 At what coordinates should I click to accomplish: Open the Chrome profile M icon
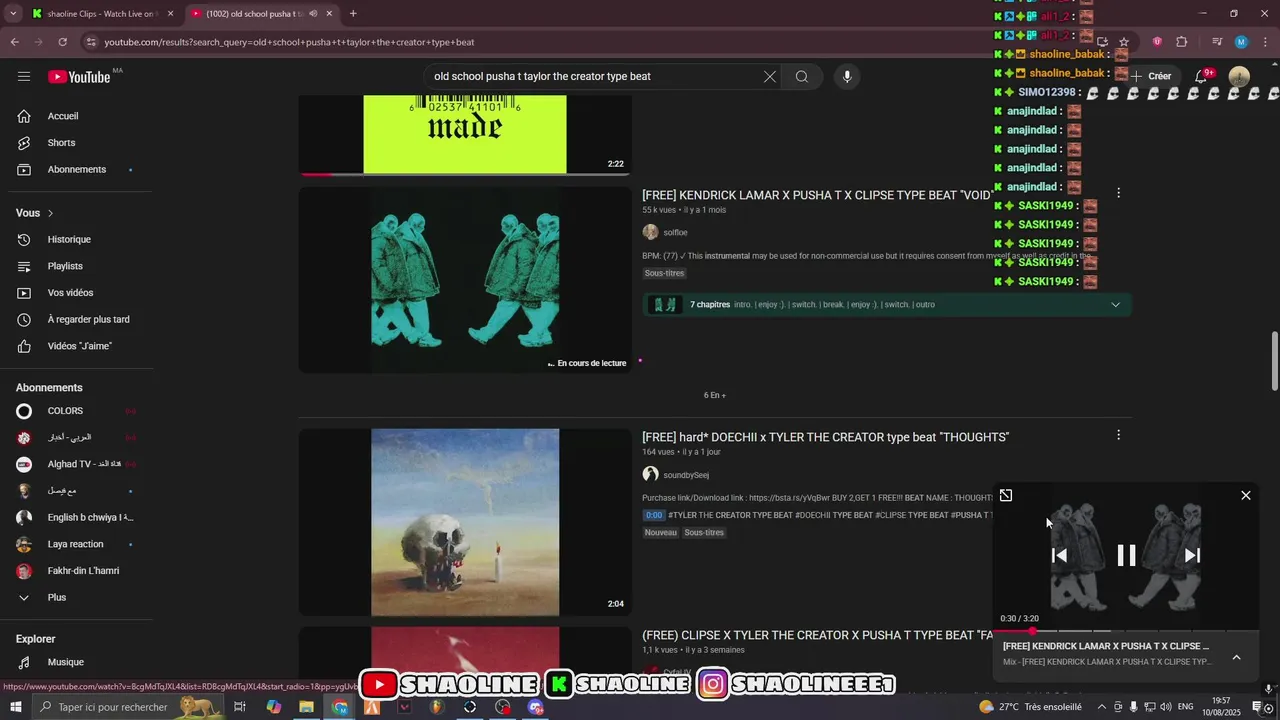[1241, 42]
